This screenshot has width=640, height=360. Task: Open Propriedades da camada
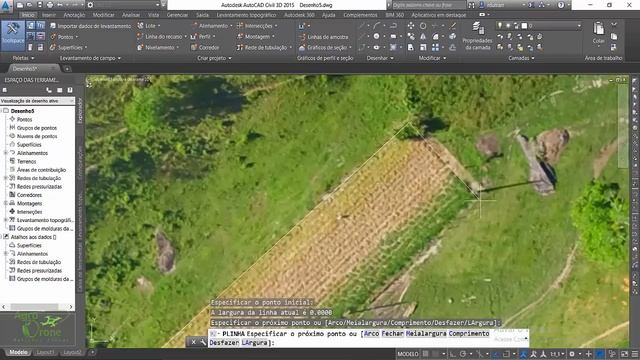coord(477,36)
